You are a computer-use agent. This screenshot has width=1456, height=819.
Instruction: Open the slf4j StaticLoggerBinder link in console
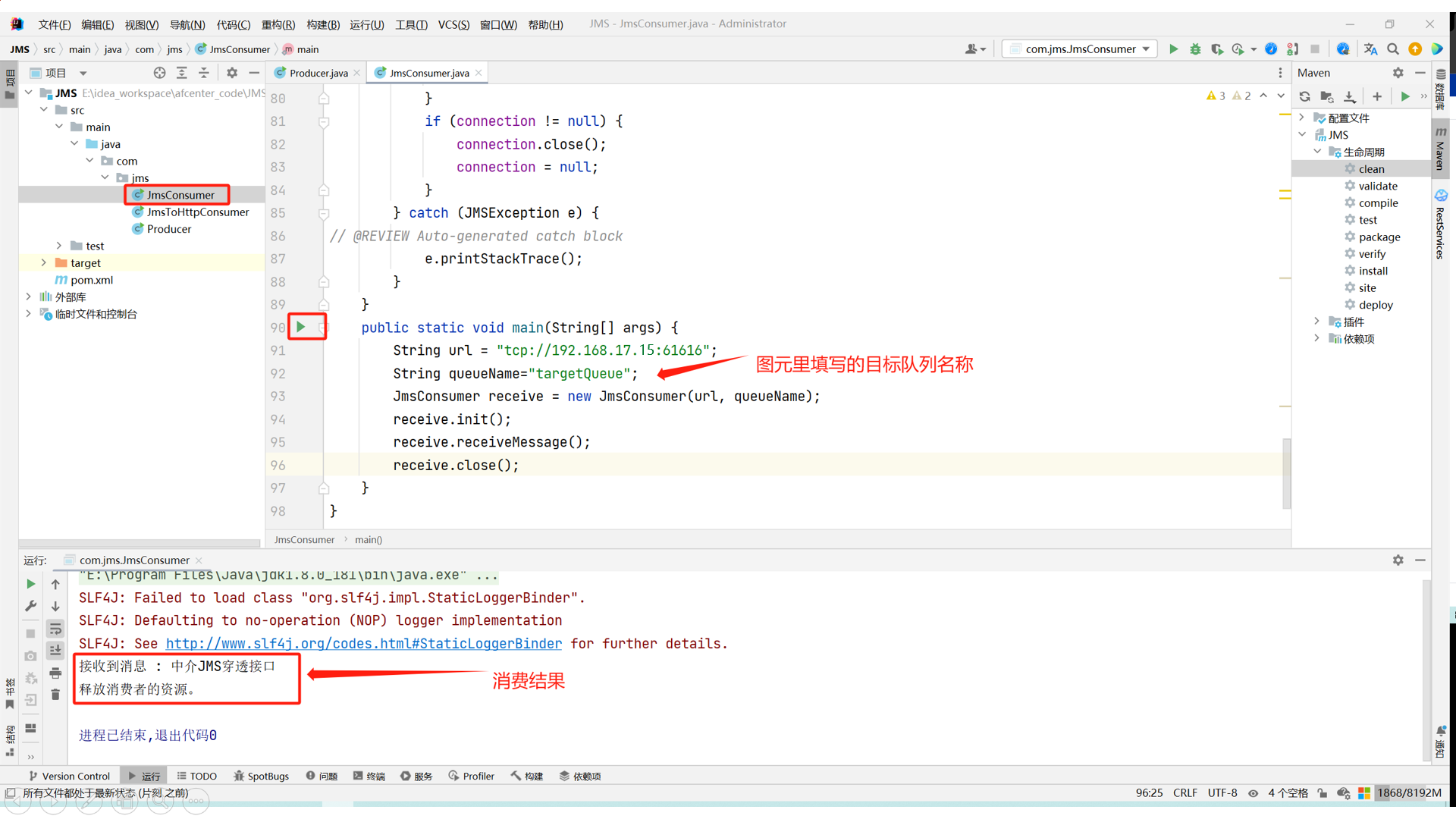point(363,643)
